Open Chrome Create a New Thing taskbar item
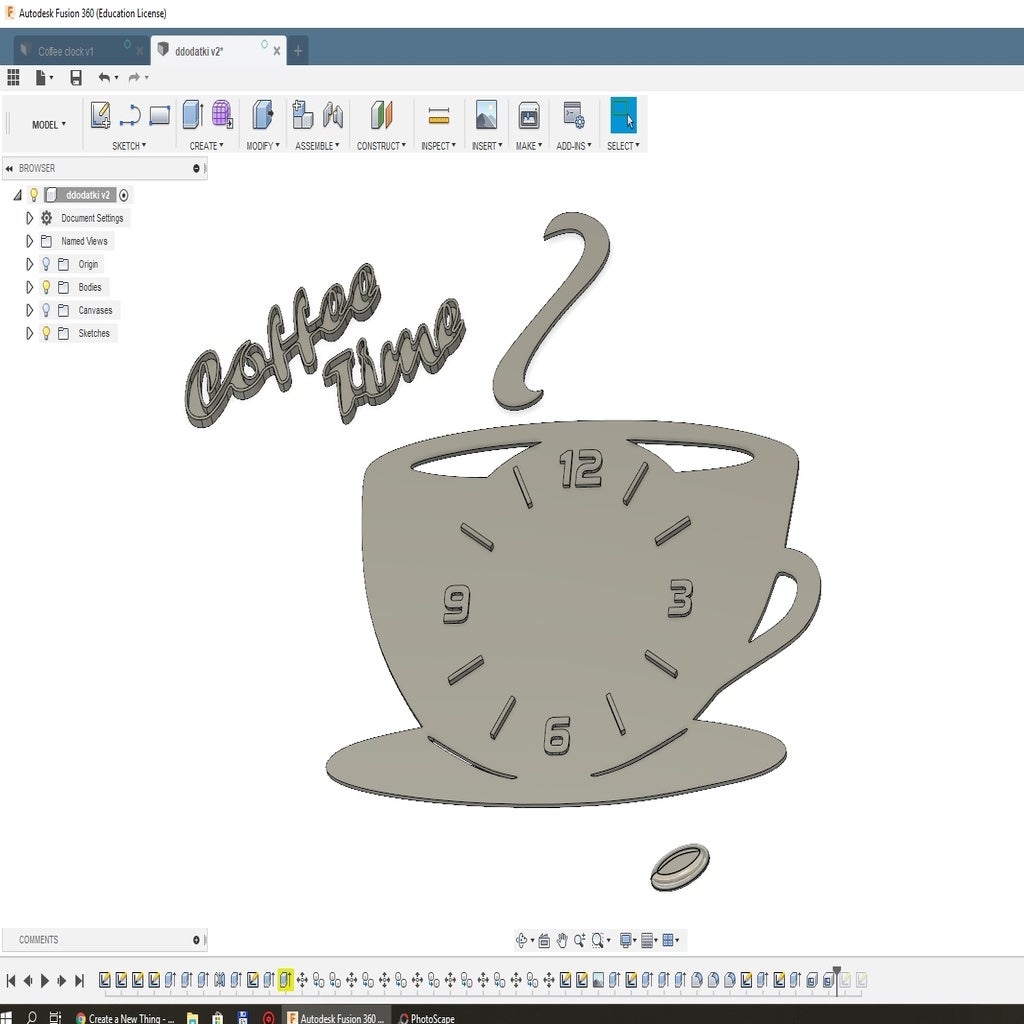The image size is (1024, 1024). 124,1018
